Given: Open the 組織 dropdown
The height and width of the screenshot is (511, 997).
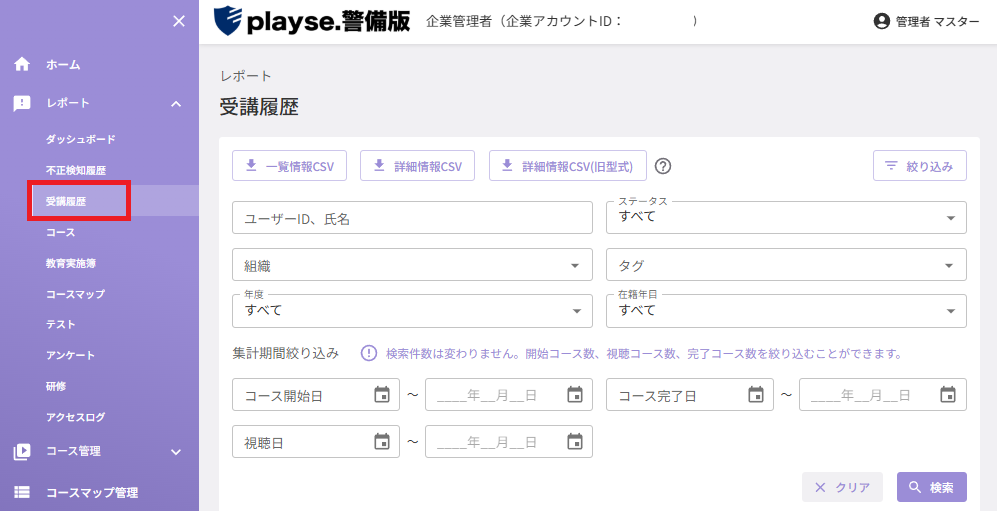Looking at the screenshot, I should (x=413, y=264).
